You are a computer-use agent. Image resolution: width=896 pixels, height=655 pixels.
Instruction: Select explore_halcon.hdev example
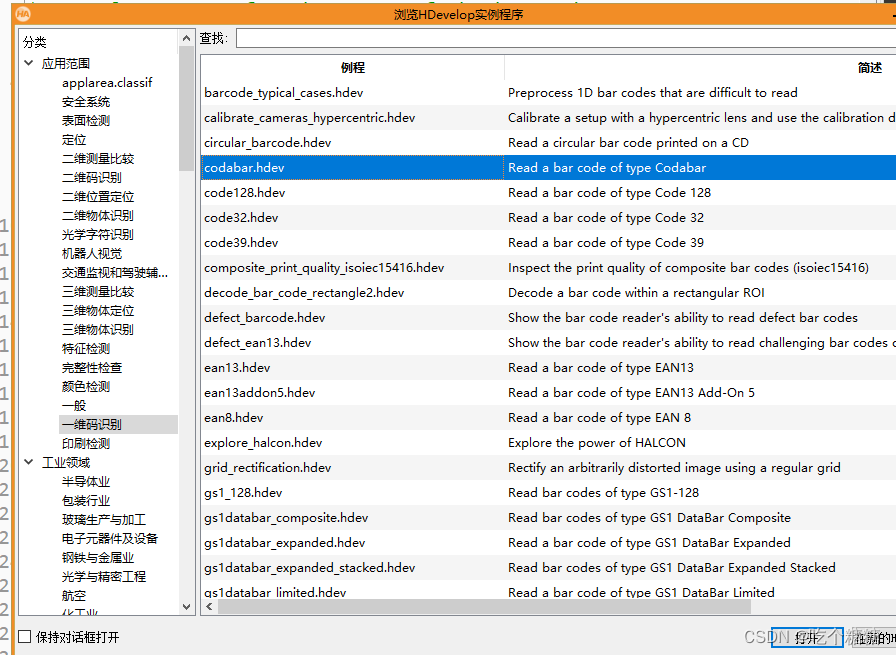pyautogui.click(x=263, y=443)
